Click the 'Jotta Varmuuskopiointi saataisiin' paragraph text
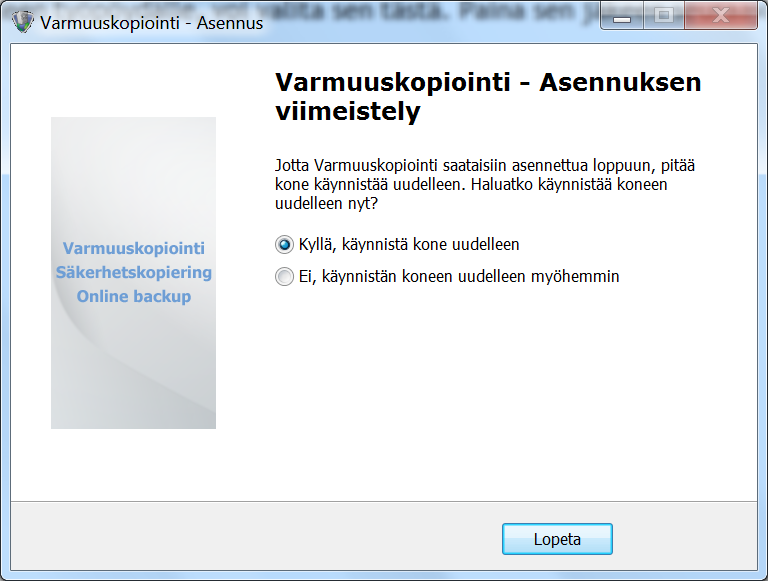 coord(485,184)
